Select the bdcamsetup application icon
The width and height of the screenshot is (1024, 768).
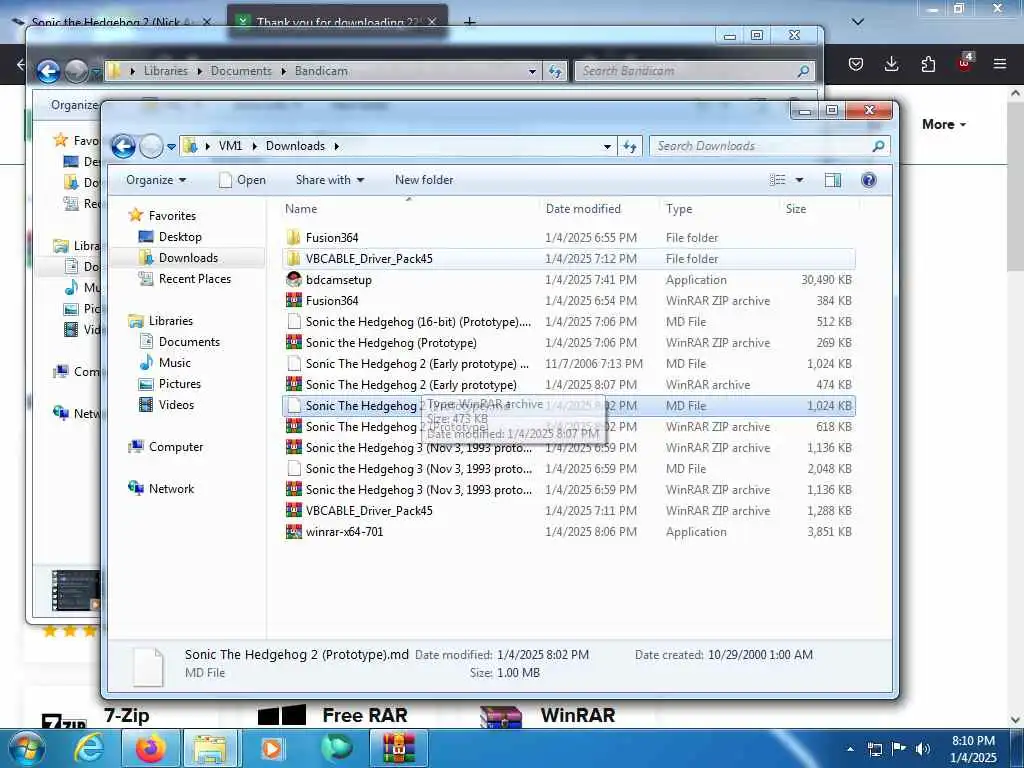click(x=294, y=279)
